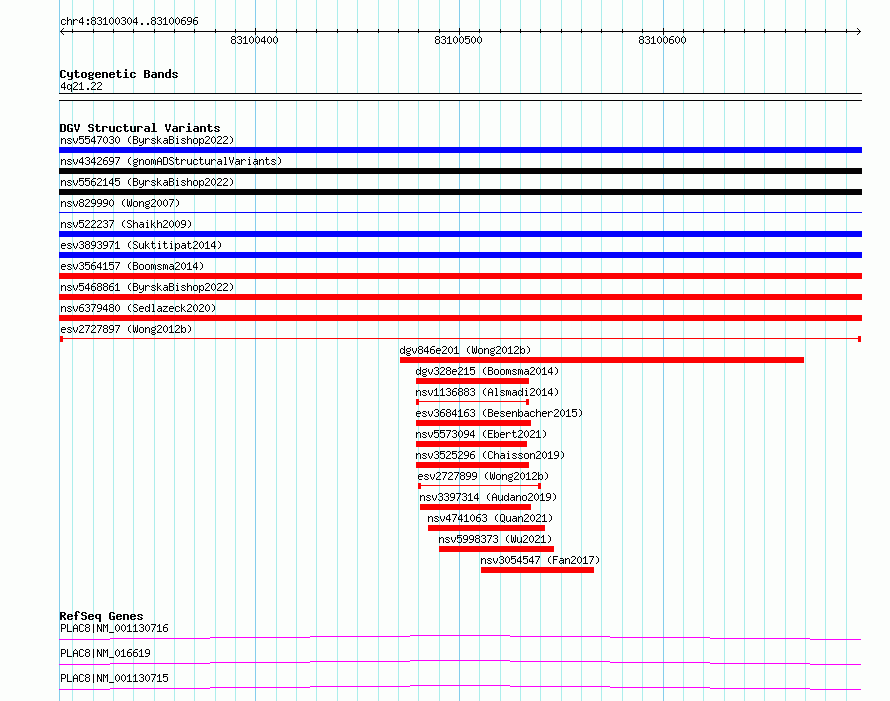Click the red bar under nsv5573094
The height and width of the screenshot is (701, 890).
point(471,444)
